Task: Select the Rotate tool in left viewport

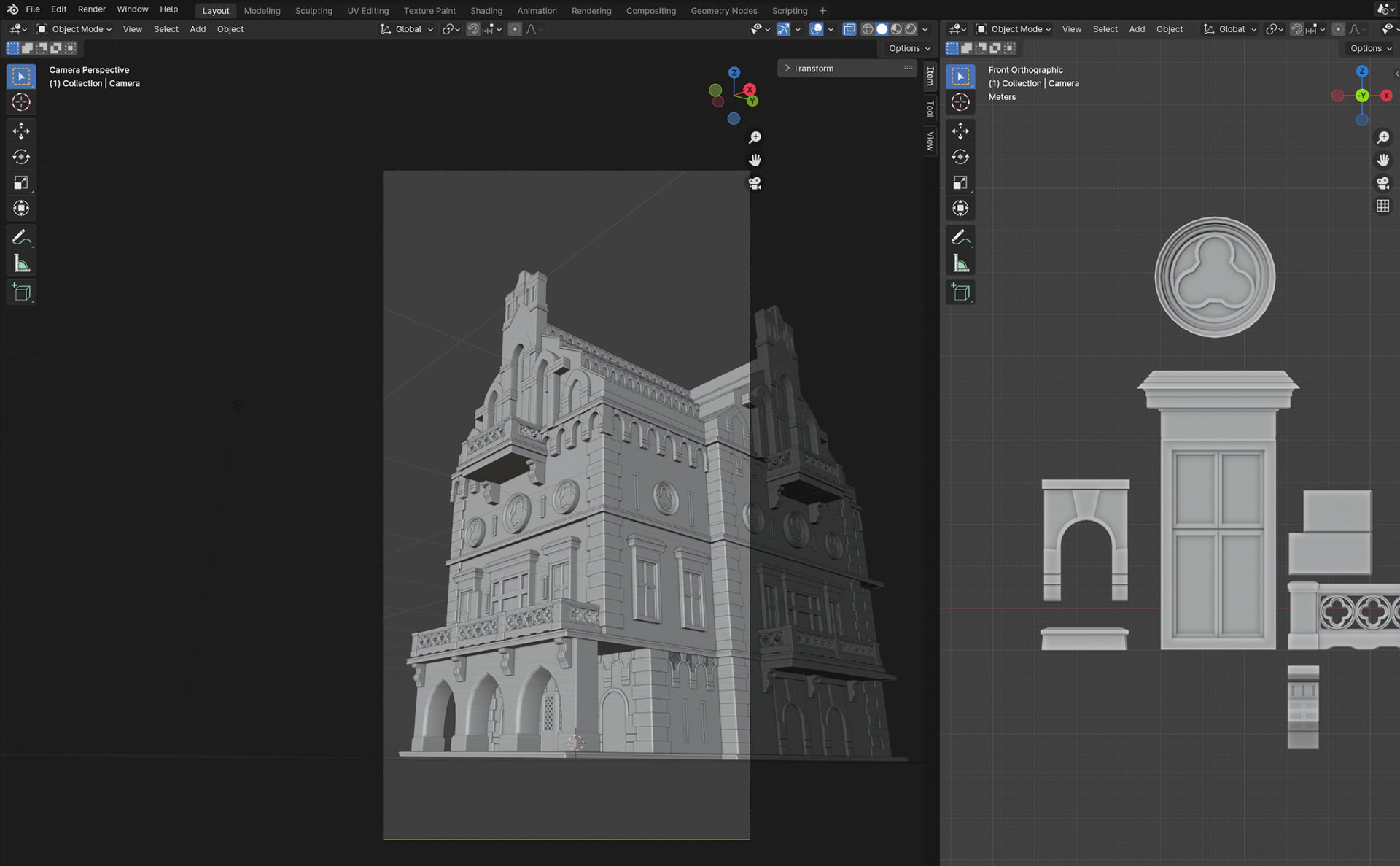Action: click(21, 157)
